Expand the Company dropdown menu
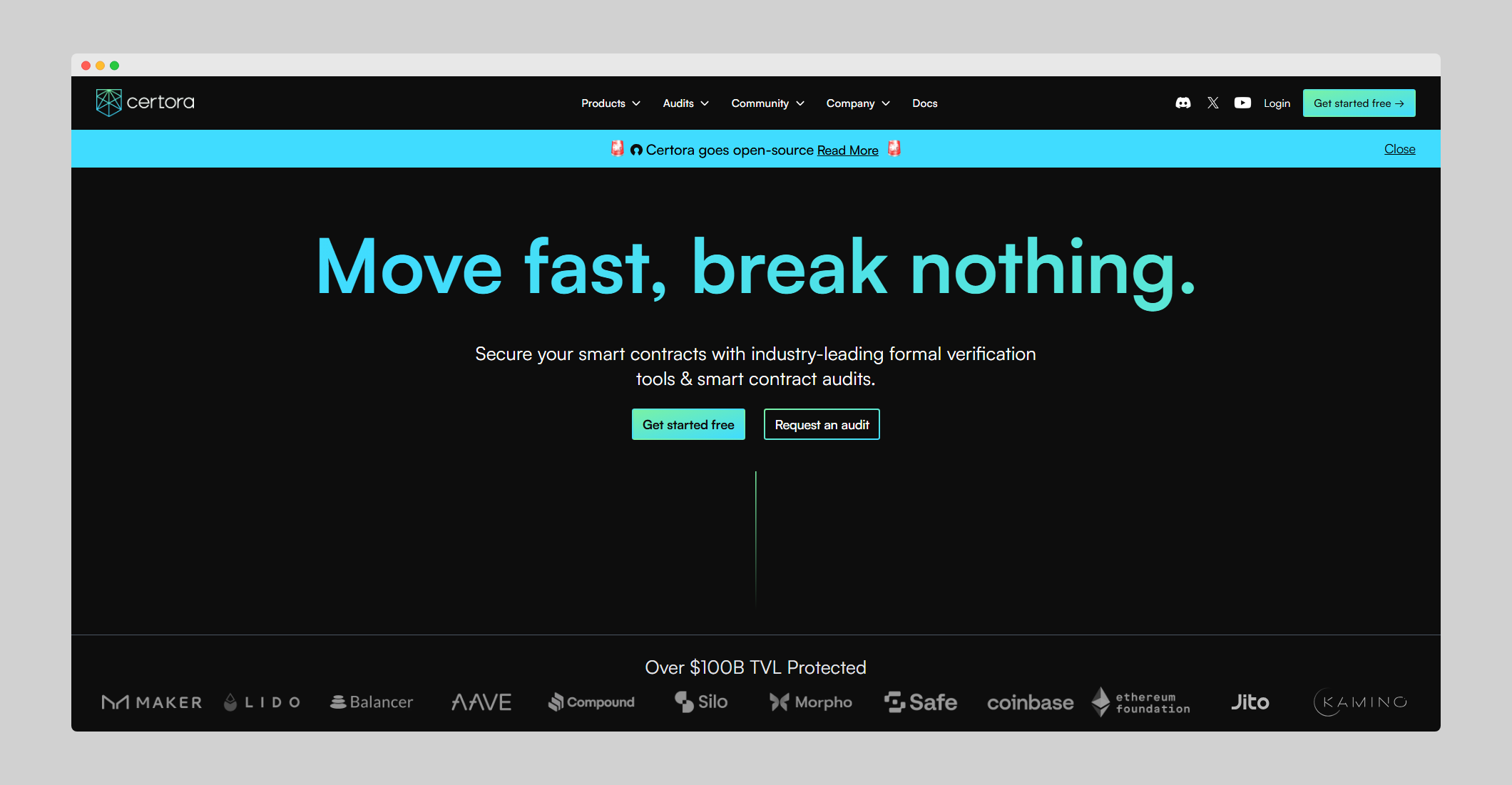1512x785 pixels. click(858, 103)
